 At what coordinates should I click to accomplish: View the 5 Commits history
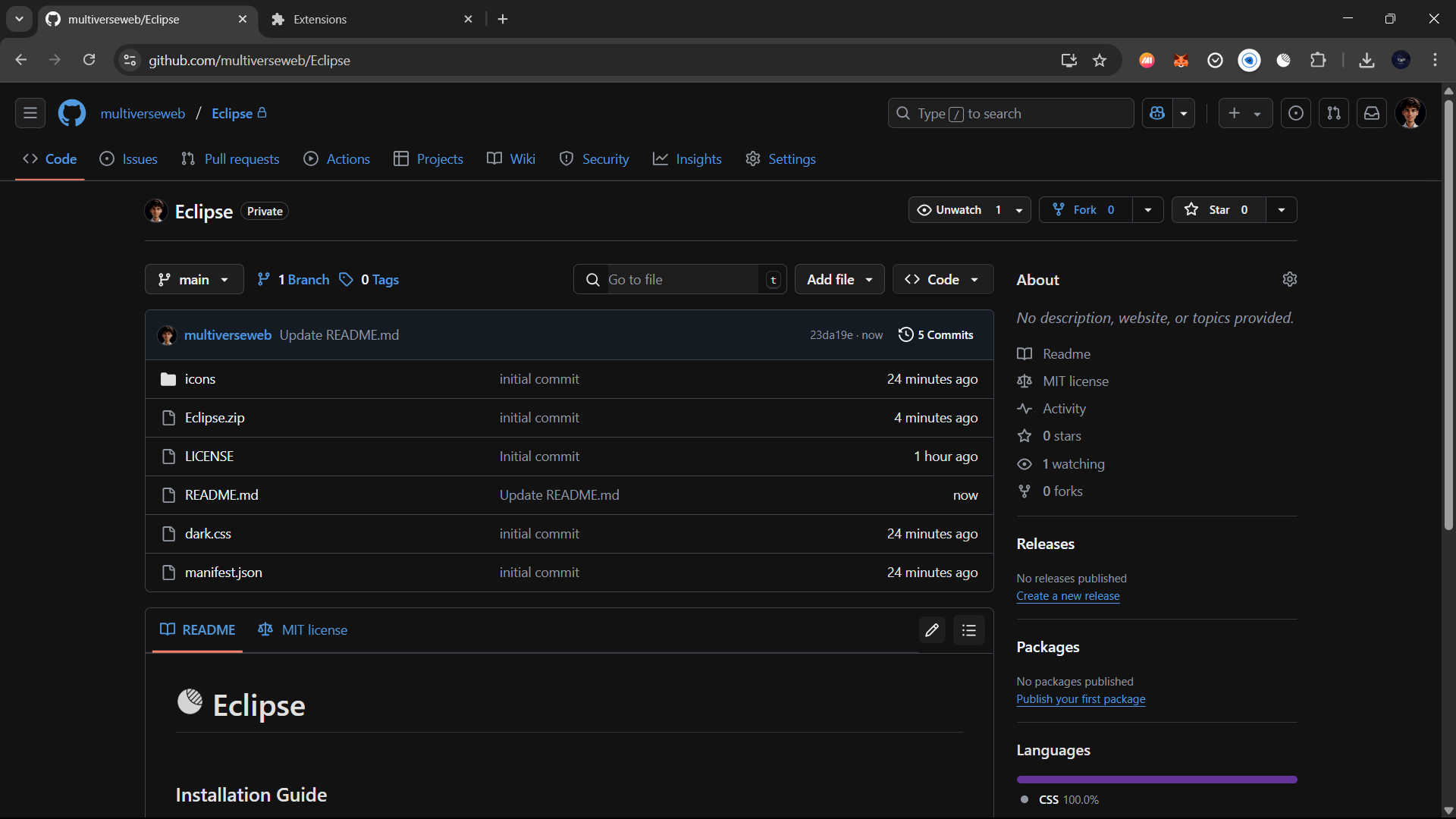[x=936, y=335]
